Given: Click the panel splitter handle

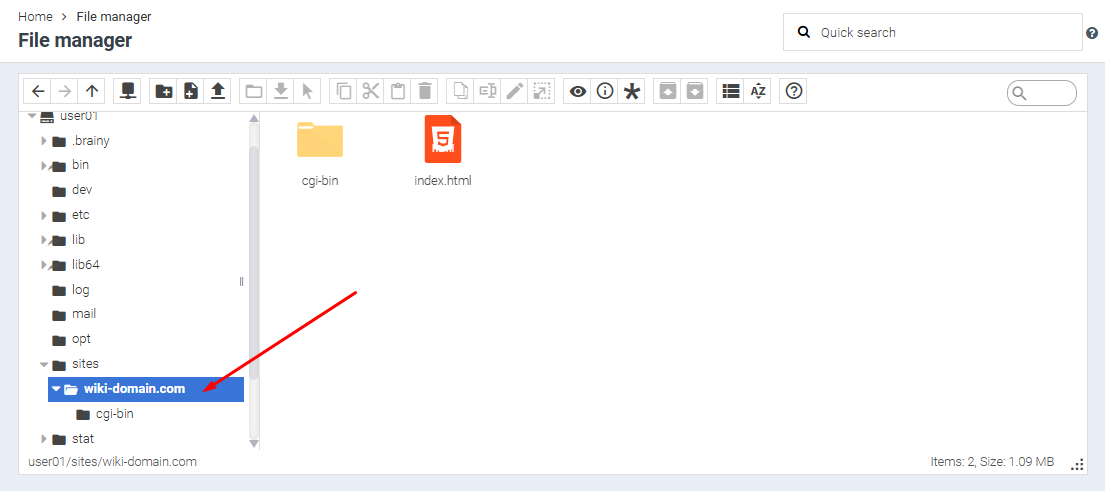Looking at the screenshot, I should click(242, 282).
